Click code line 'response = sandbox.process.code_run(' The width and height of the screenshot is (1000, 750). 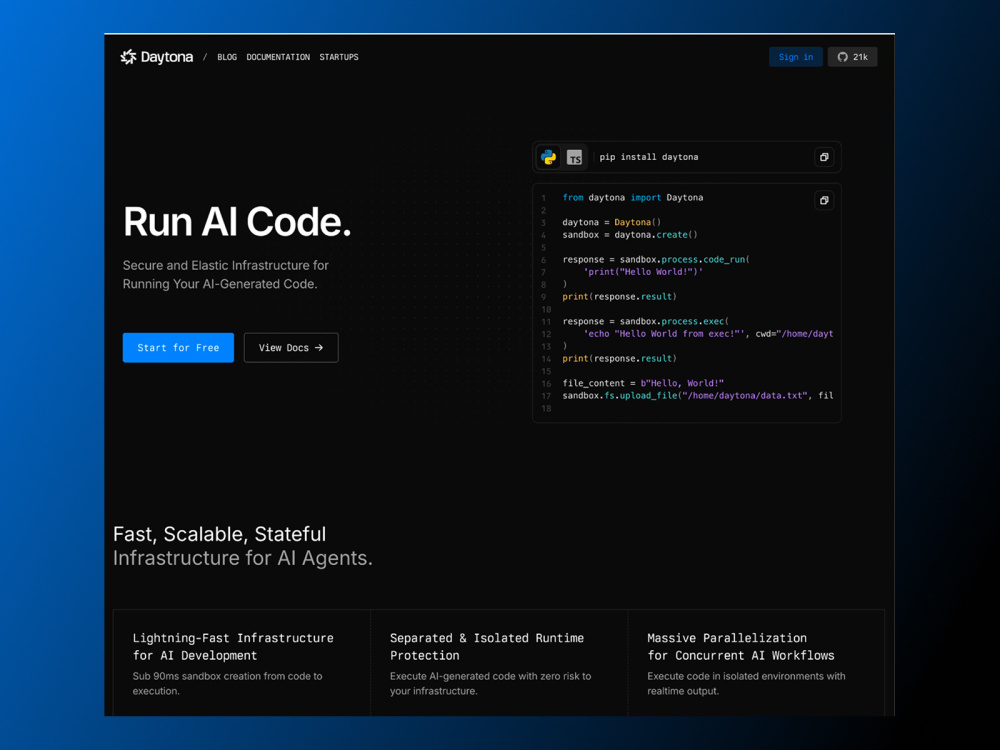click(x=656, y=260)
